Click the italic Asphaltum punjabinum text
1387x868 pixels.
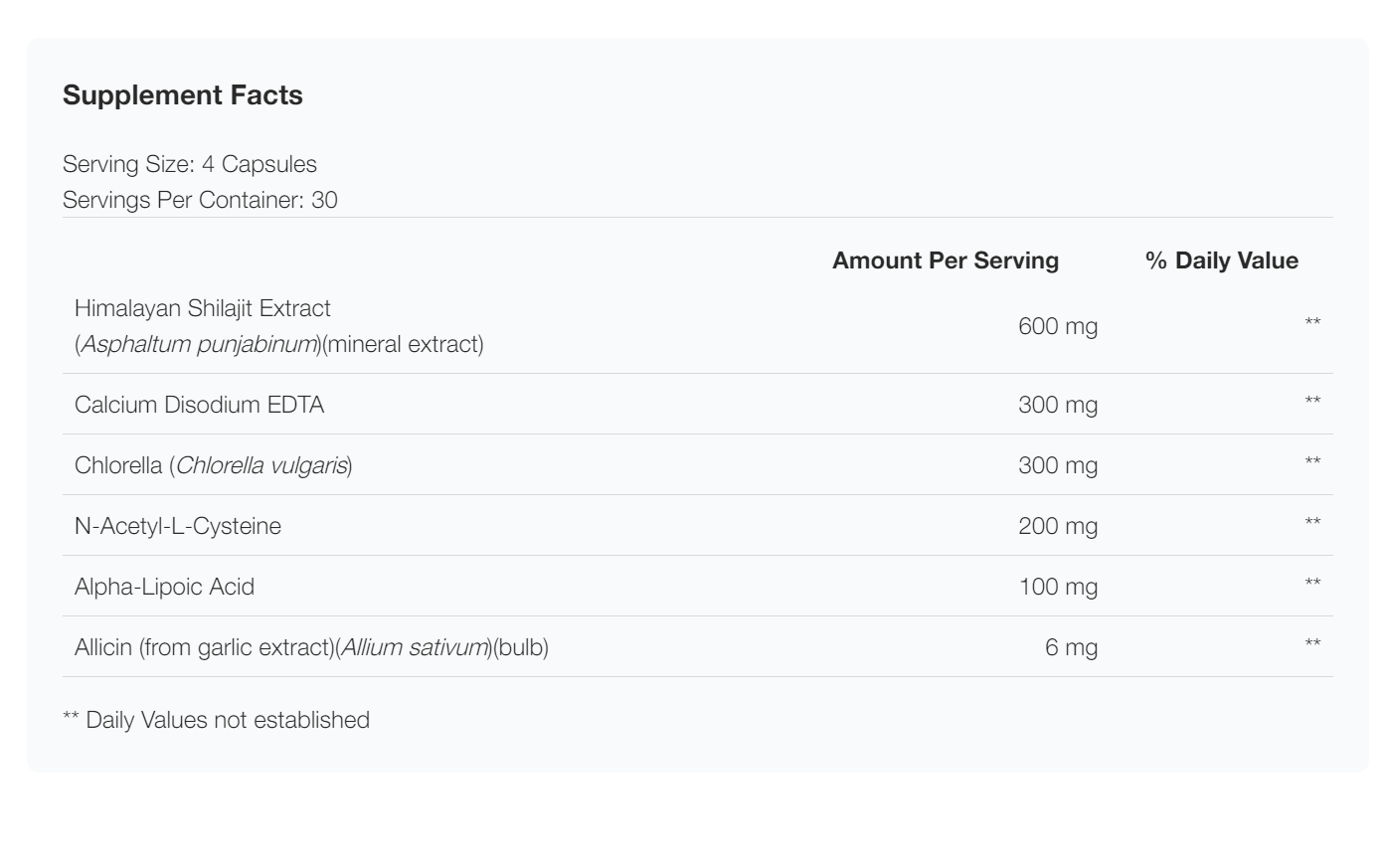click(x=199, y=344)
